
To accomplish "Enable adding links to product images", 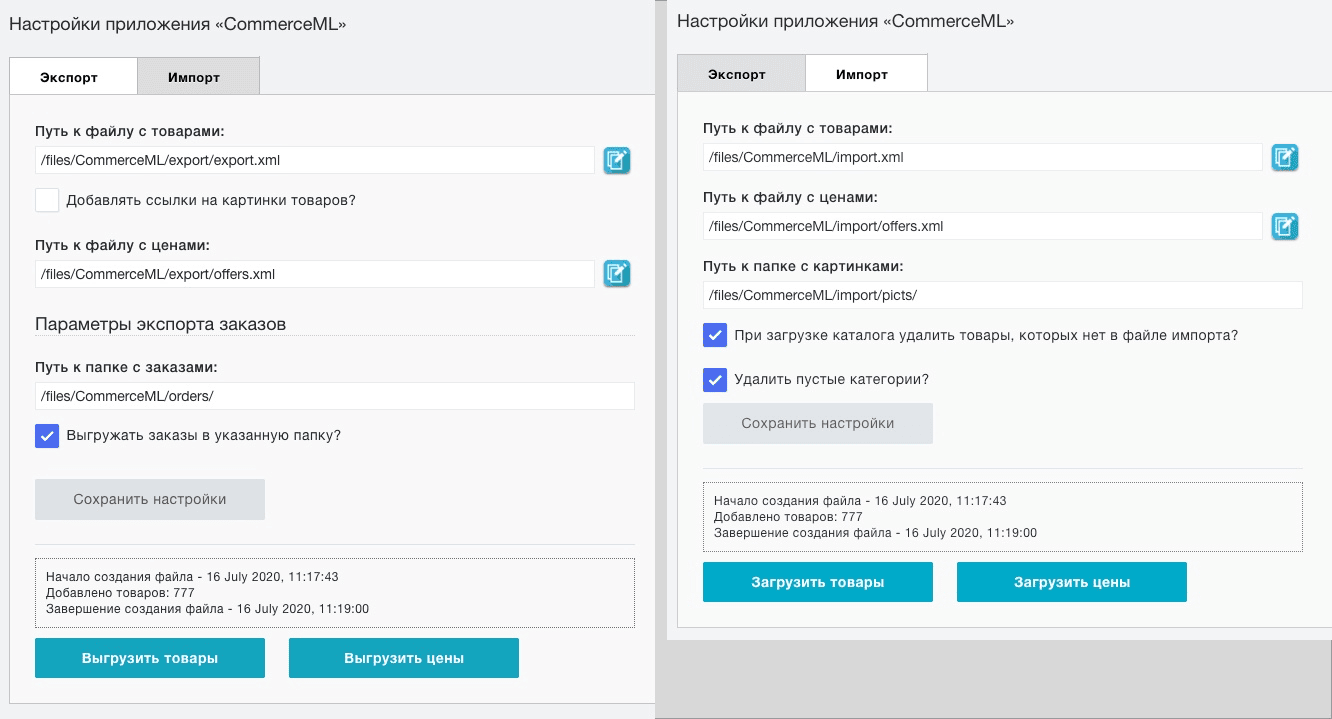I will click(x=47, y=200).
